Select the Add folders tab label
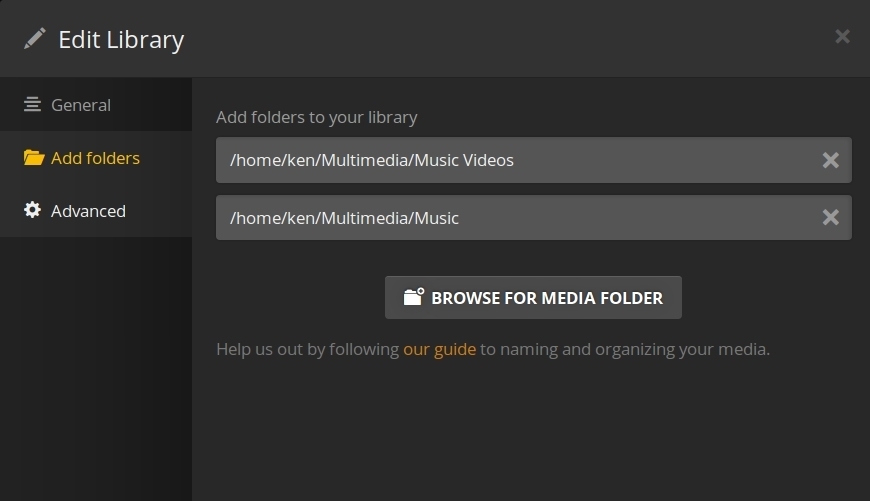Image resolution: width=870 pixels, height=501 pixels. point(95,158)
